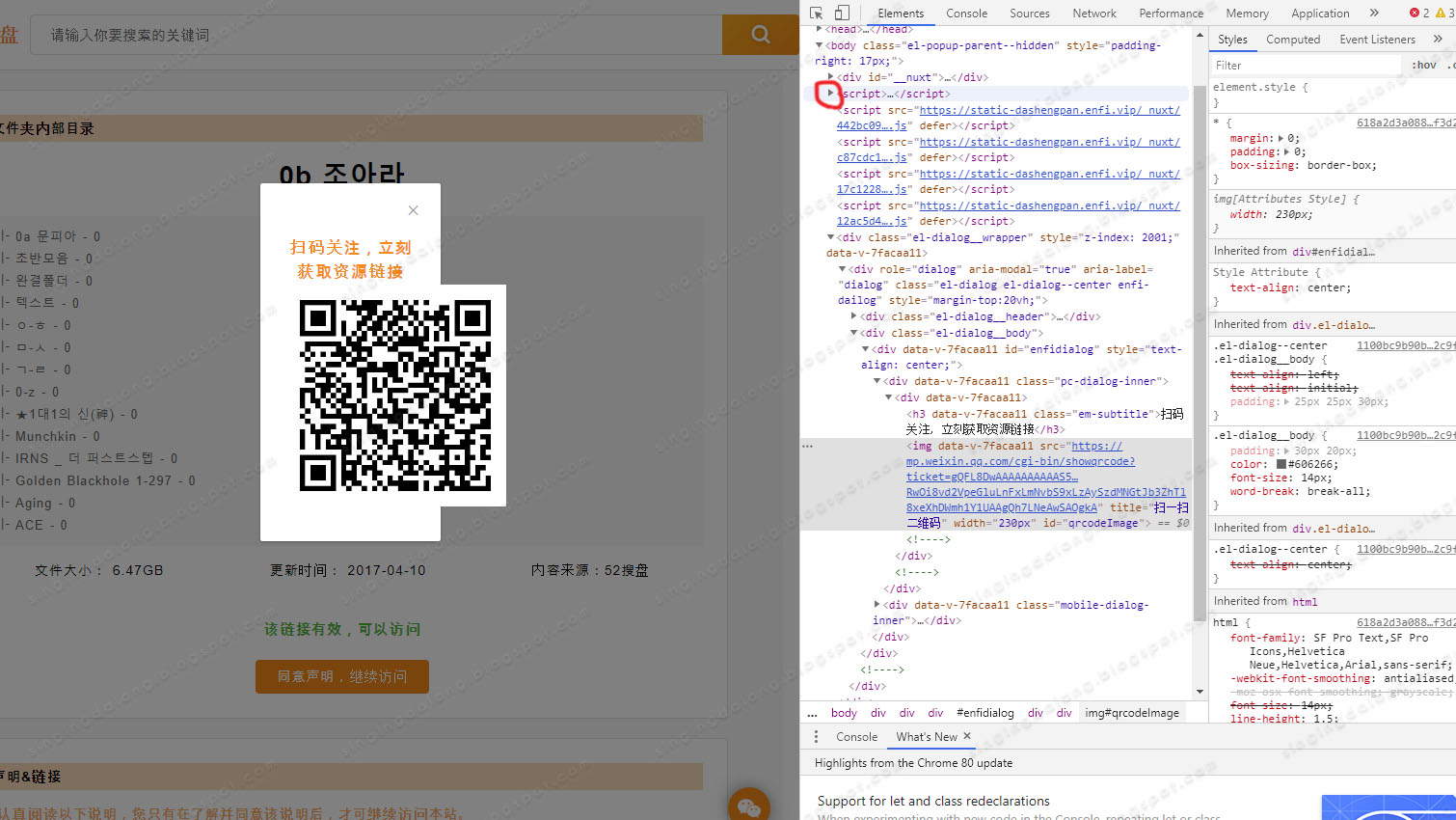The height and width of the screenshot is (820, 1456).
Task: Show more DevTools panel tabs
Action: pyautogui.click(x=1374, y=13)
